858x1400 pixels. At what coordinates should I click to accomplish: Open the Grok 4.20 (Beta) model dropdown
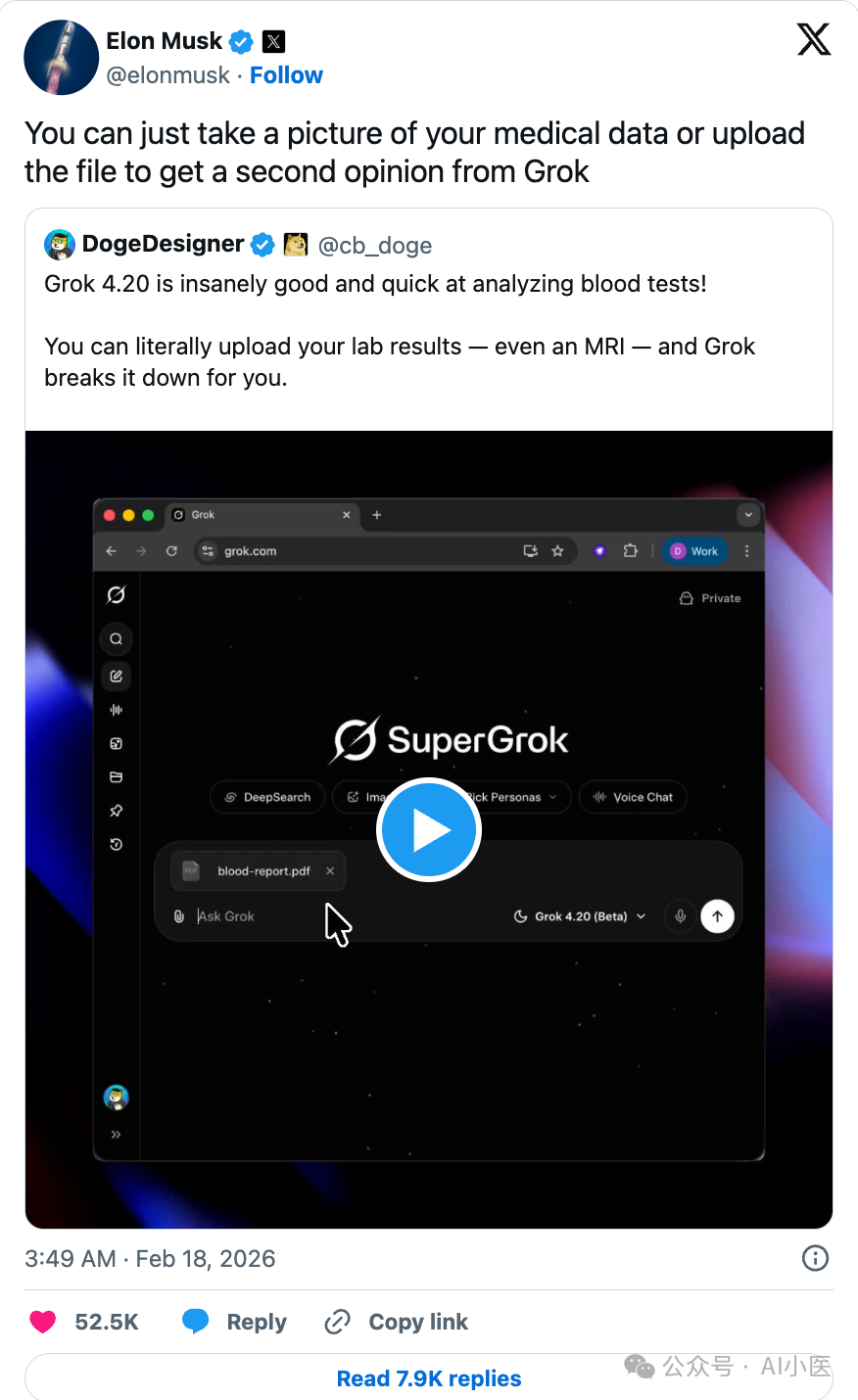click(580, 916)
